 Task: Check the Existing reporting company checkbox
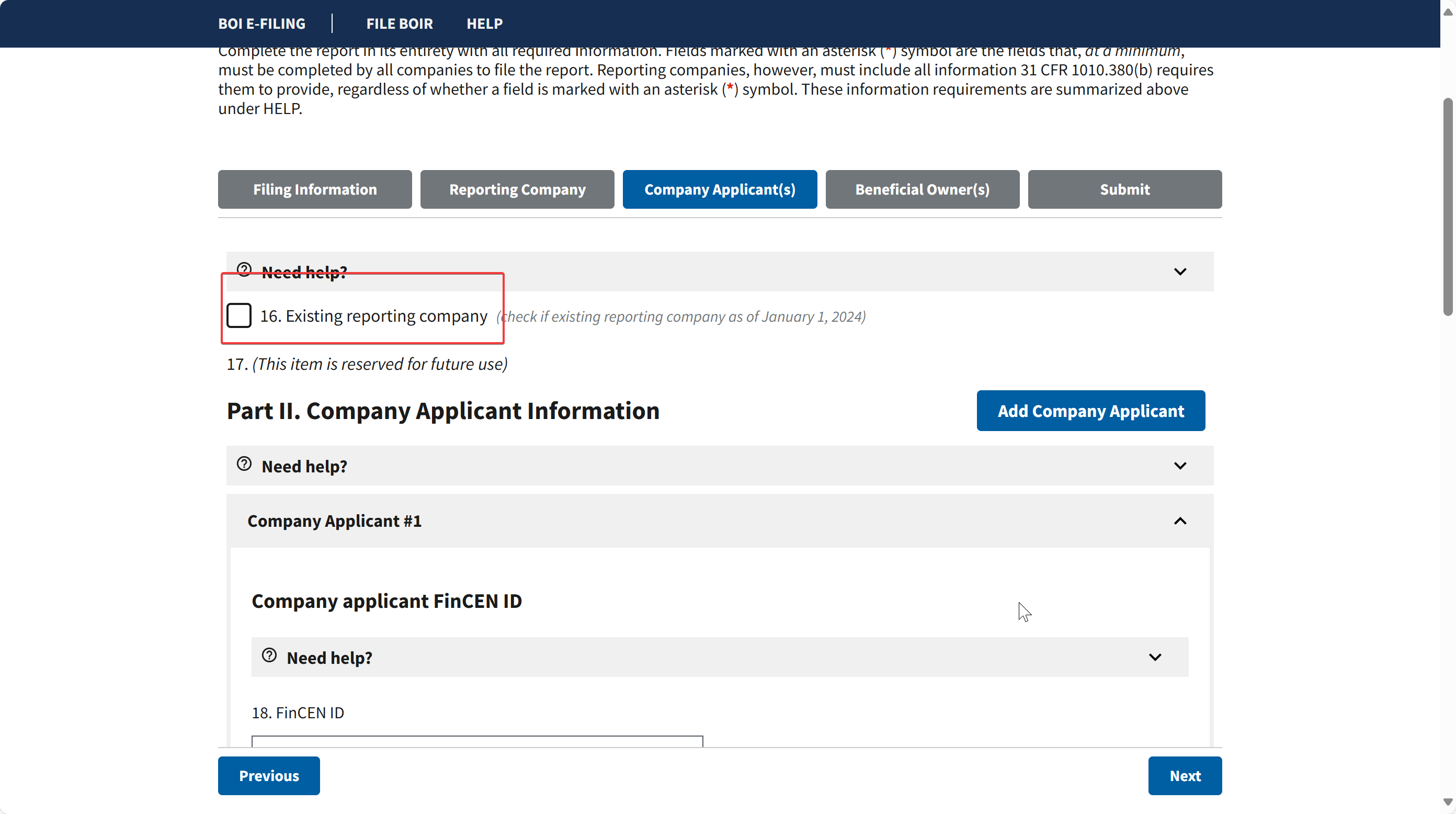pyautogui.click(x=238, y=315)
